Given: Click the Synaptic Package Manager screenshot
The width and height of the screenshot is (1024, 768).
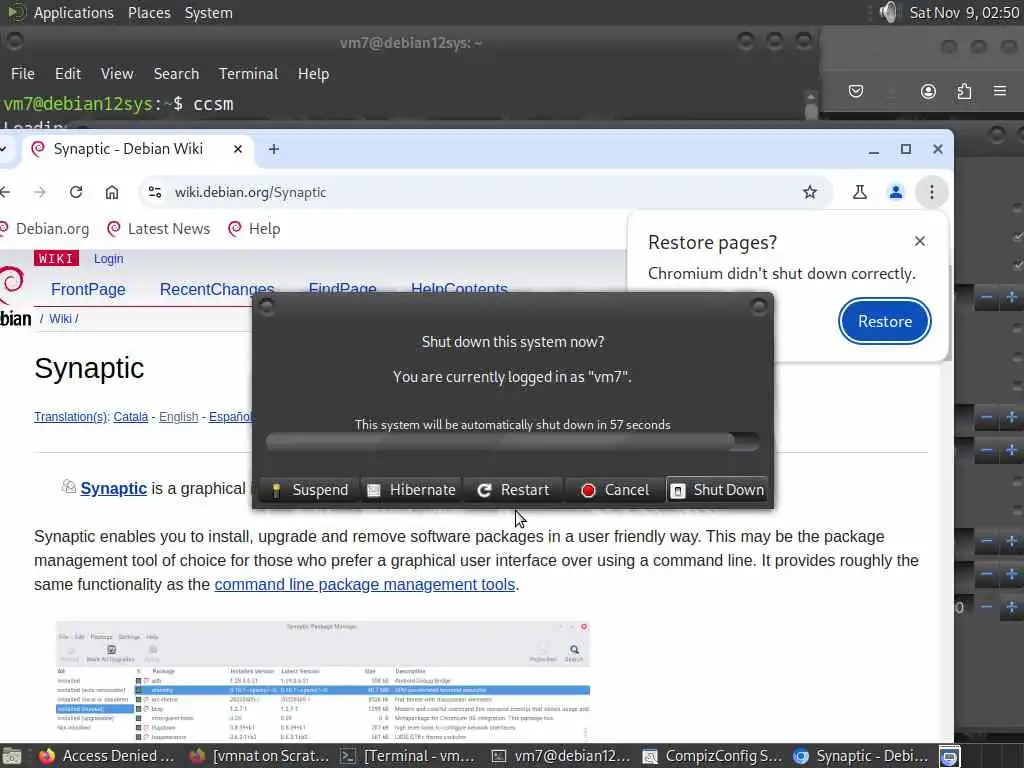Looking at the screenshot, I should (323, 681).
